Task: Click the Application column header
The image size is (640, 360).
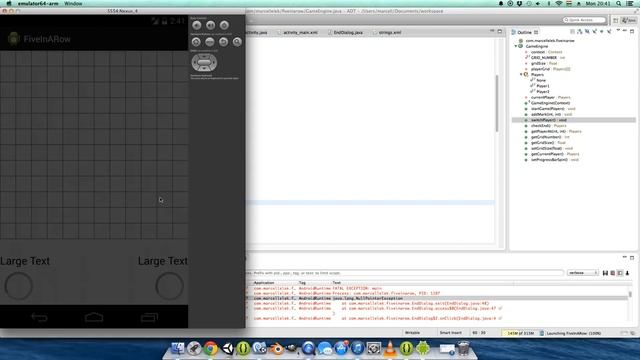Action: (x=264, y=282)
